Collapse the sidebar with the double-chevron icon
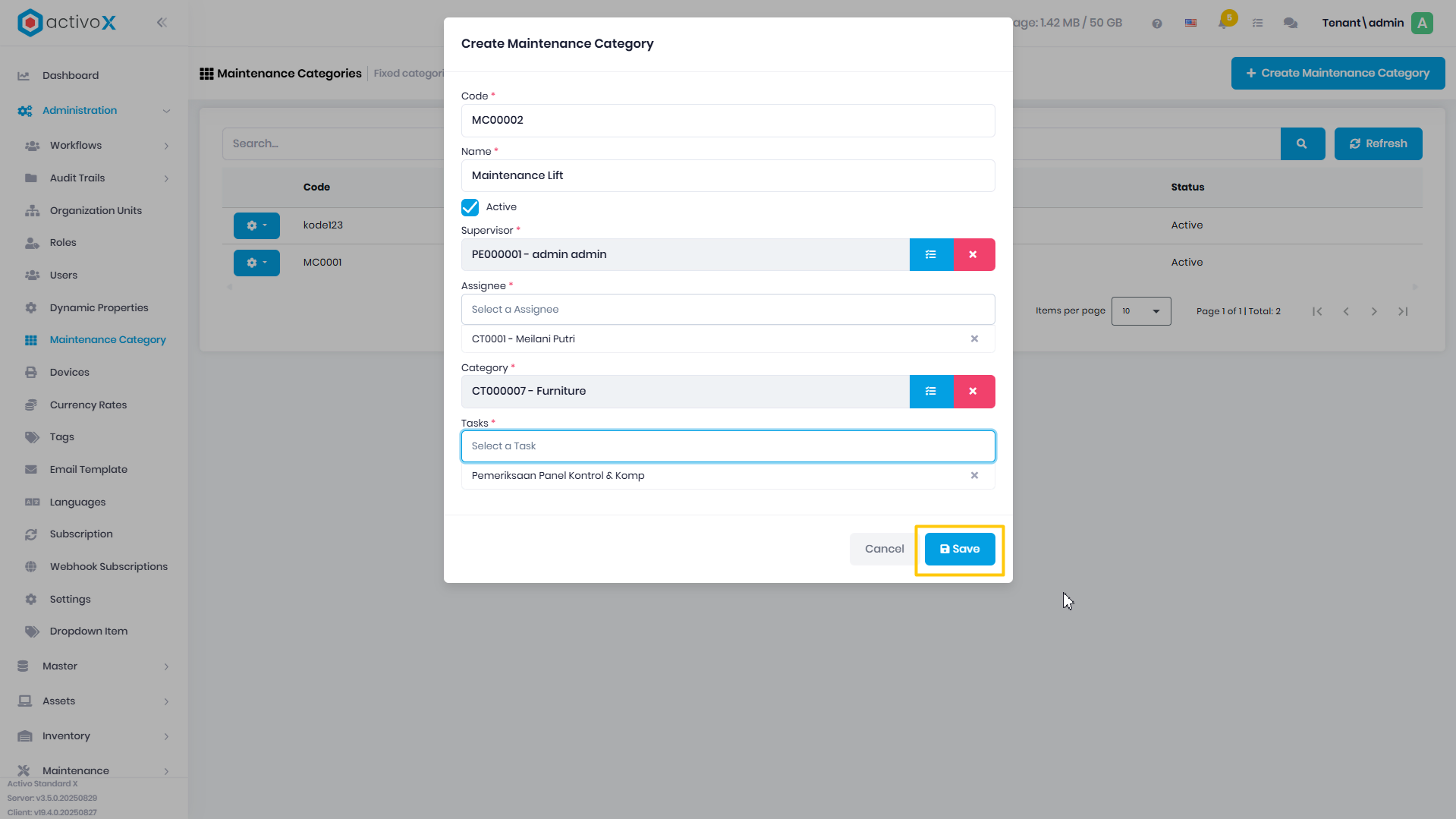1456x819 pixels. pyautogui.click(x=162, y=23)
